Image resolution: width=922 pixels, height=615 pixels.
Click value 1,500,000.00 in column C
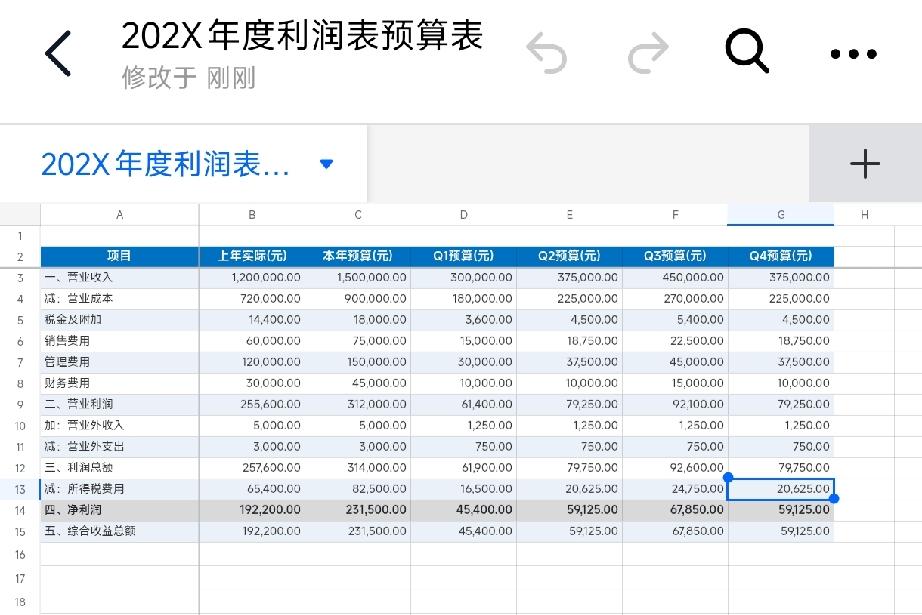(372, 278)
